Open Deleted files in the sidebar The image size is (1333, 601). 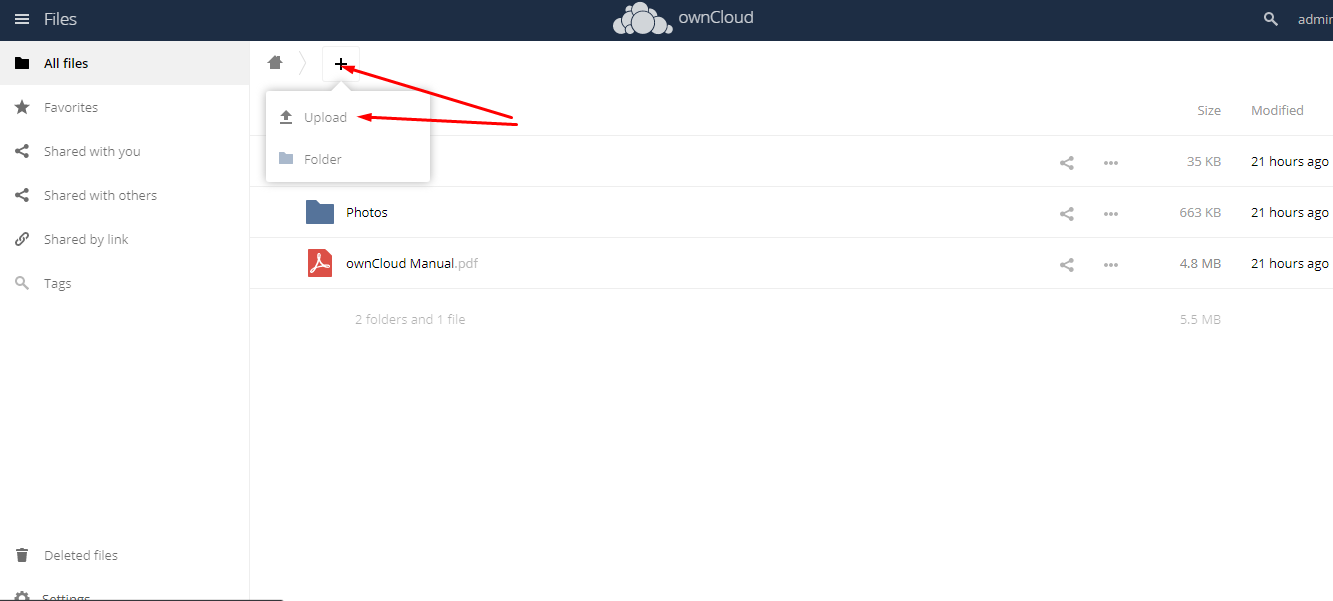coord(80,554)
